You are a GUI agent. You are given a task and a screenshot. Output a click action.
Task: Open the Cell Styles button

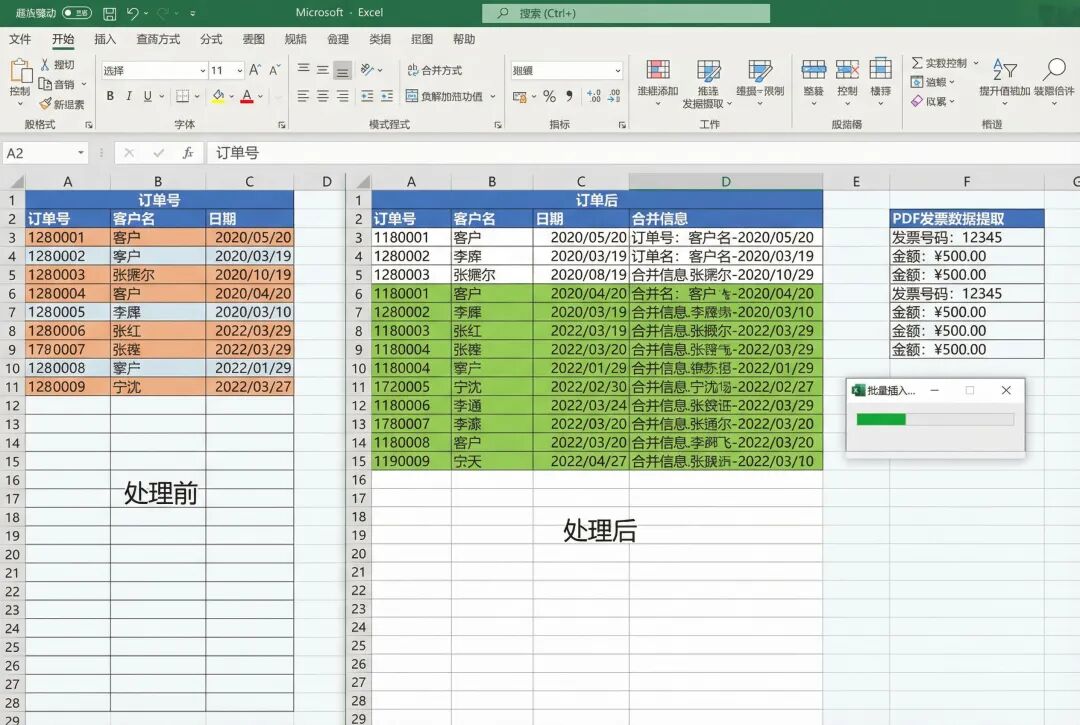[x=760, y=83]
